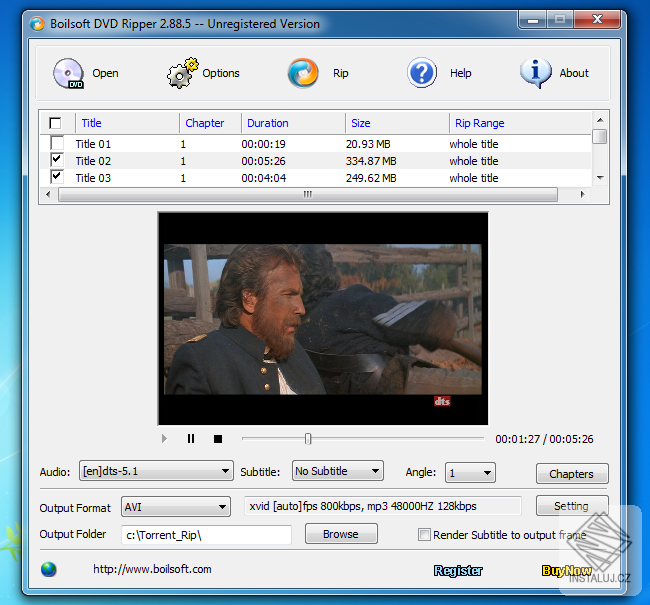
Task: Click the About info bubble icon
Action: tap(536, 73)
